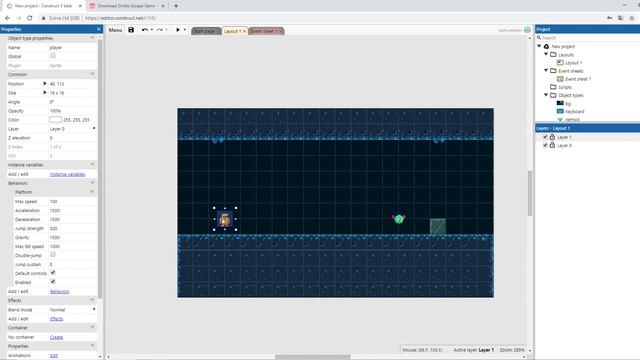The height and width of the screenshot is (360, 640).
Task: Click the Event sheets folder icon
Action: tap(553, 71)
